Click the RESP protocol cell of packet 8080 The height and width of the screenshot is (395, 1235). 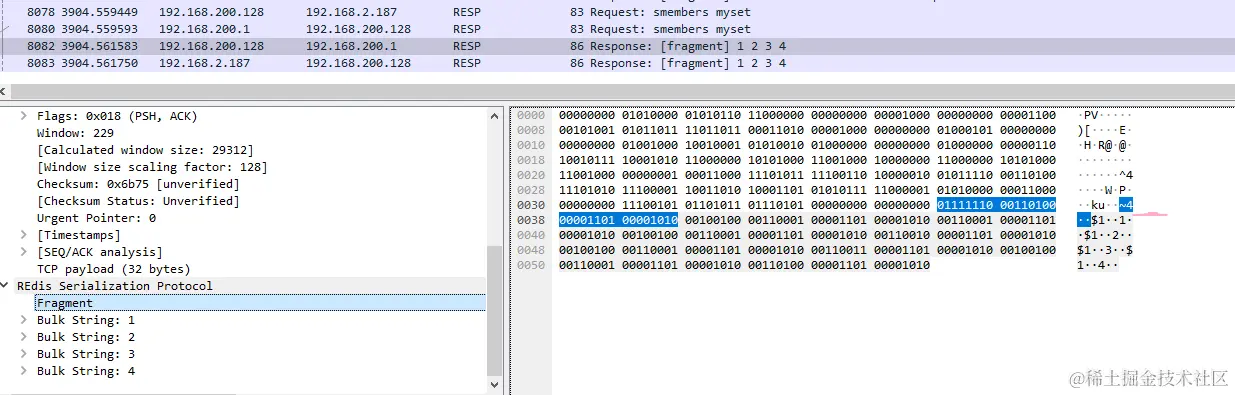click(467, 29)
